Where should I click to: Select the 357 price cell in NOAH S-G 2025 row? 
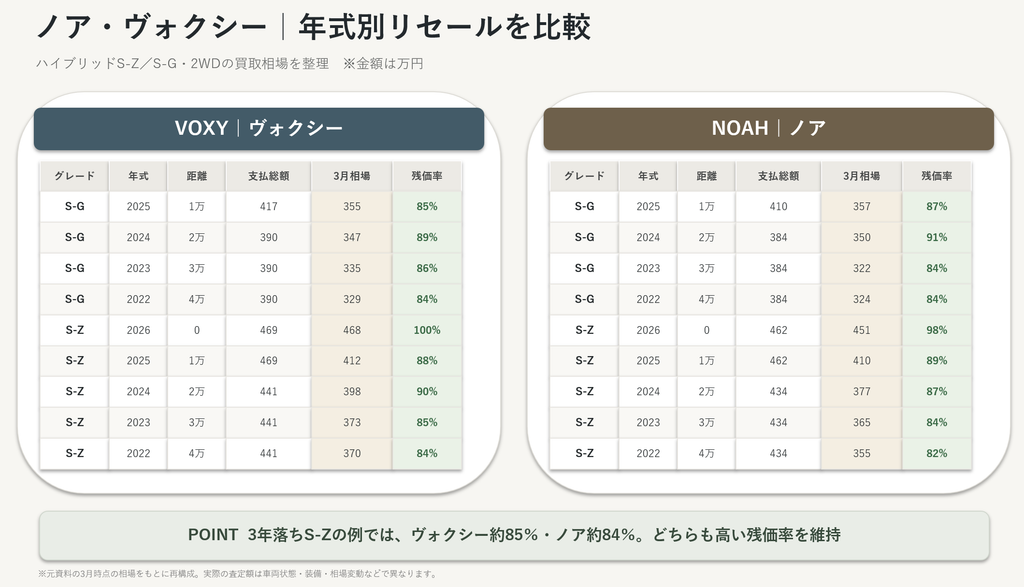[861, 206]
